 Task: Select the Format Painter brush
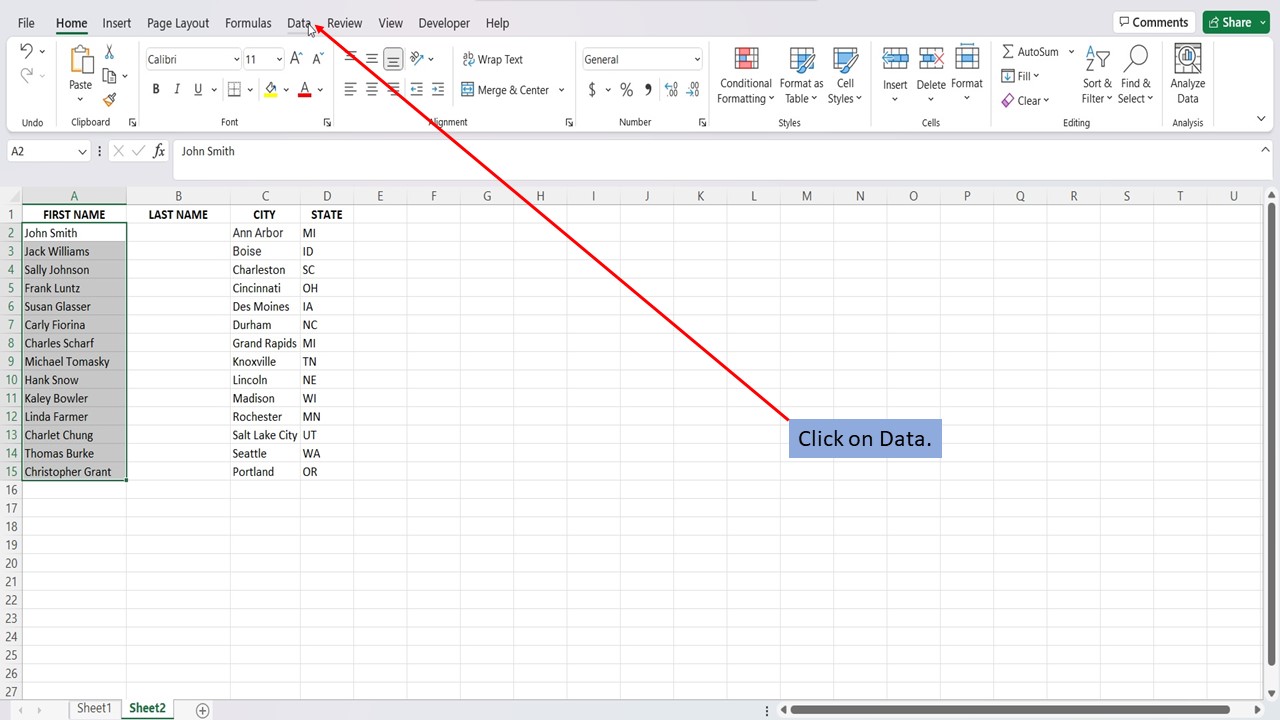pos(109,100)
